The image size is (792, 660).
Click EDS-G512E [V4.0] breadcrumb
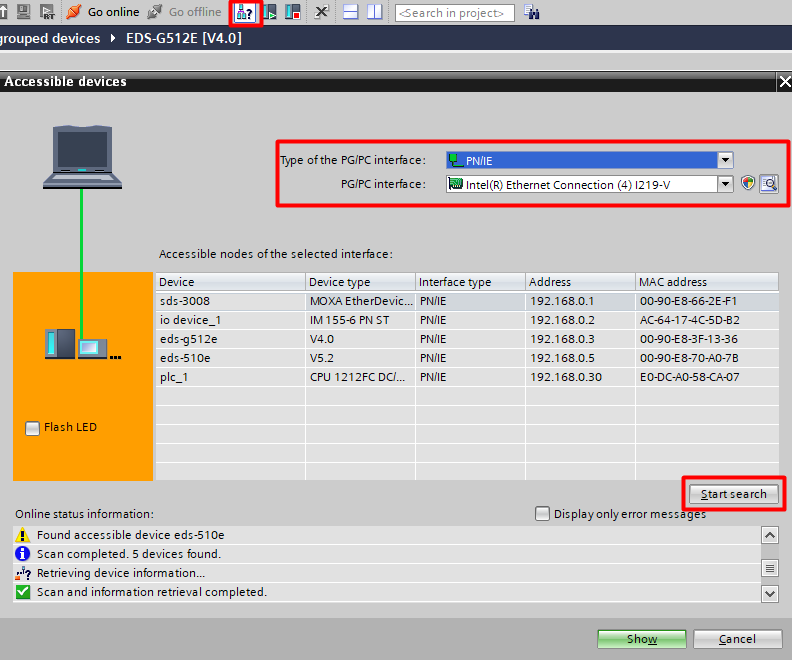(184, 38)
